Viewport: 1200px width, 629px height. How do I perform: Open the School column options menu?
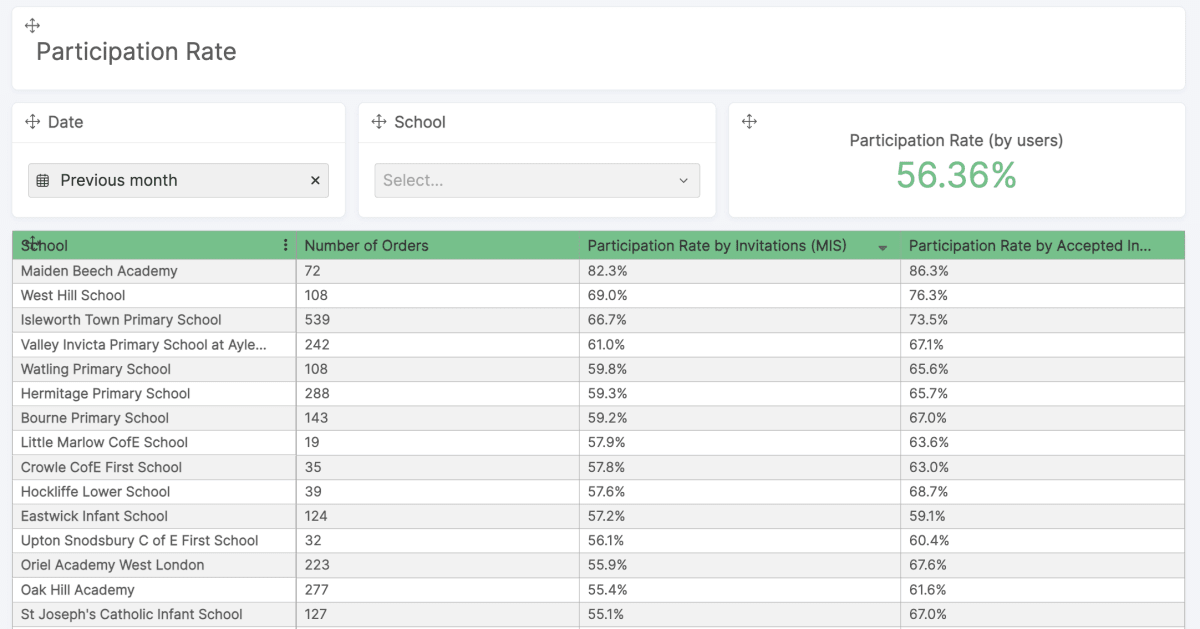(x=286, y=246)
